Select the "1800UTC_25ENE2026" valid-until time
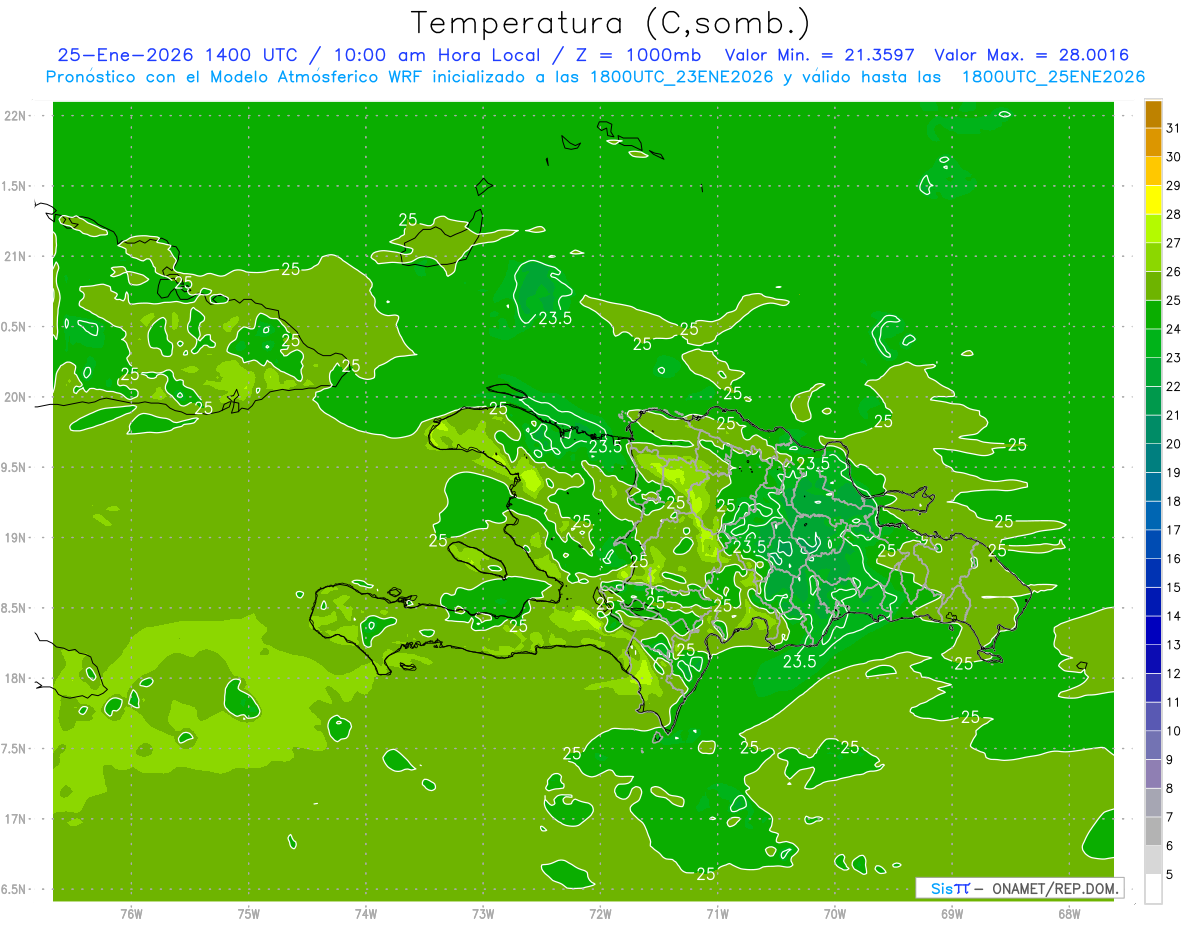The image size is (1200, 927). pyautogui.click(x=1053, y=76)
